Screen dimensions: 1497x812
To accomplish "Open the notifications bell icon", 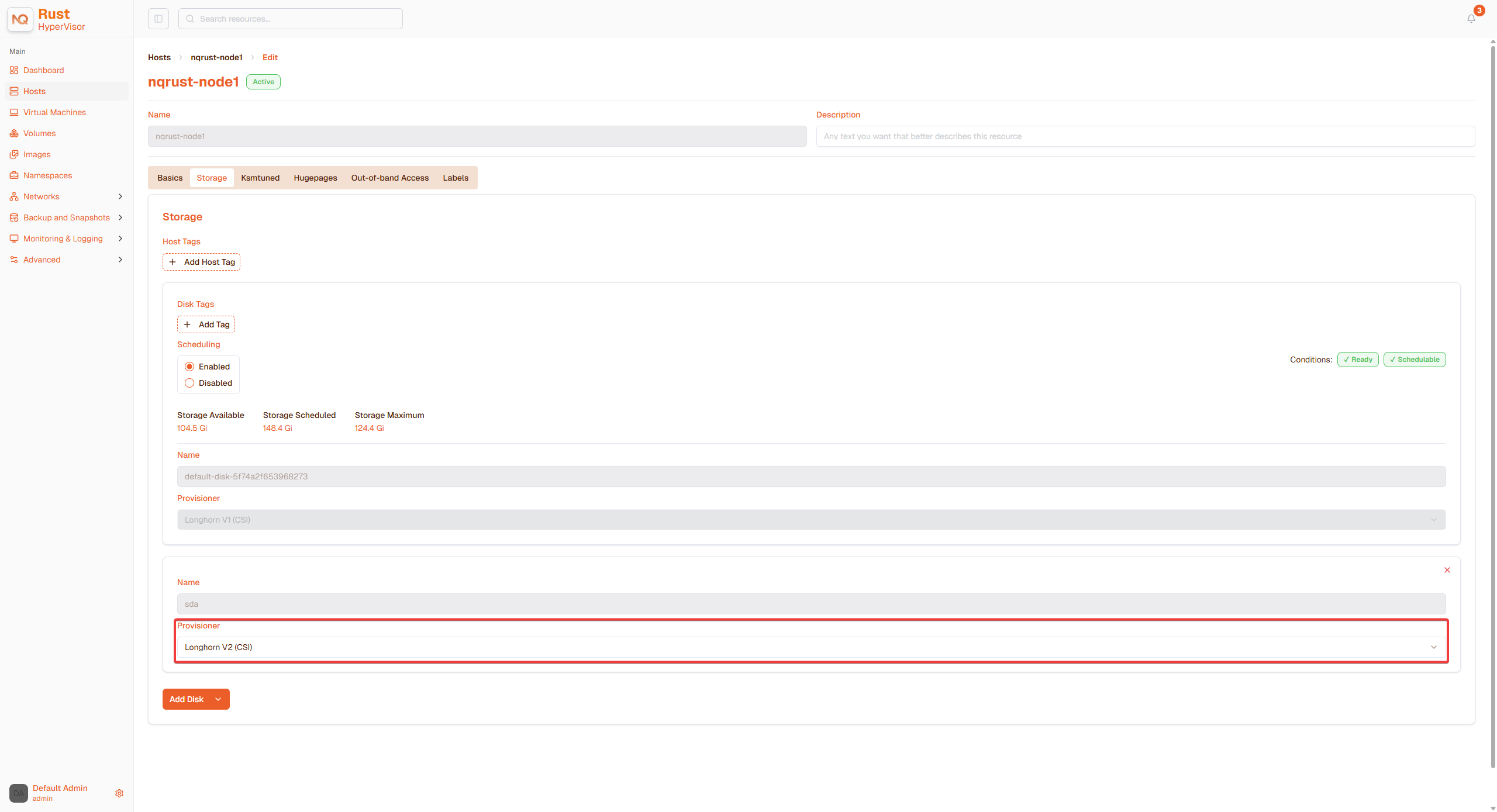I will coord(1471,19).
